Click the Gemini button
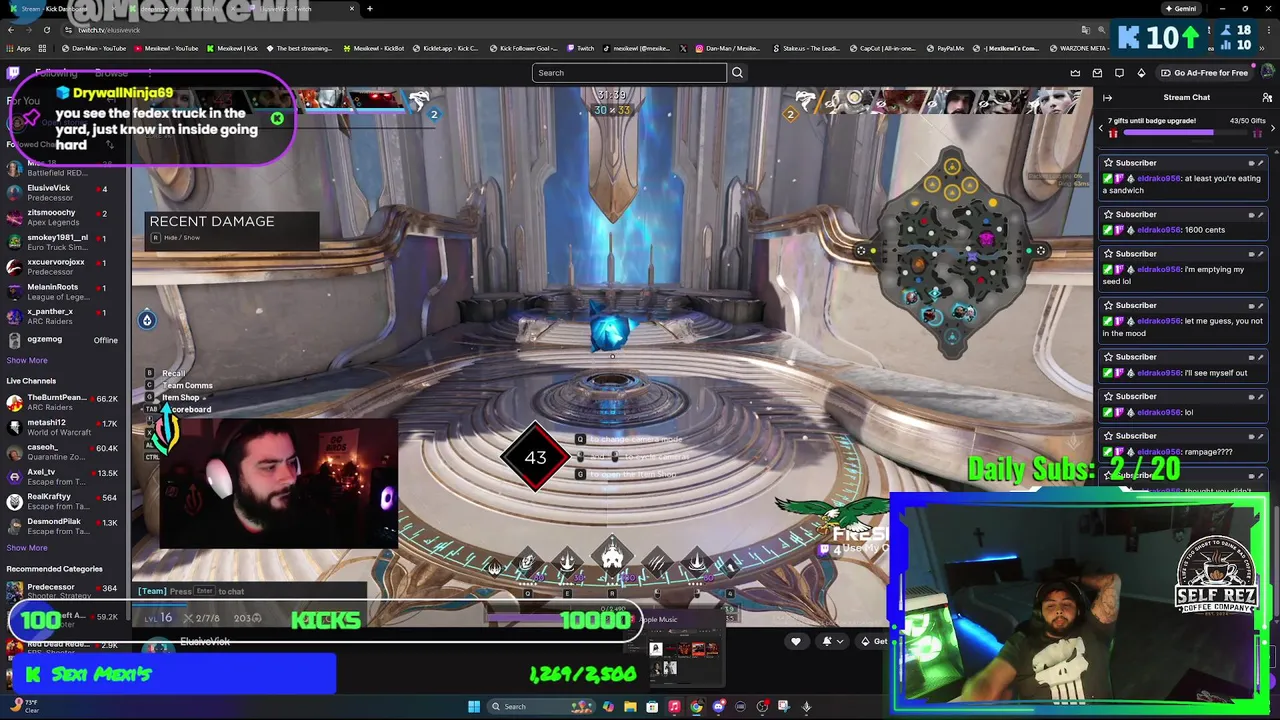1280x720 pixels. point(1181,9)
